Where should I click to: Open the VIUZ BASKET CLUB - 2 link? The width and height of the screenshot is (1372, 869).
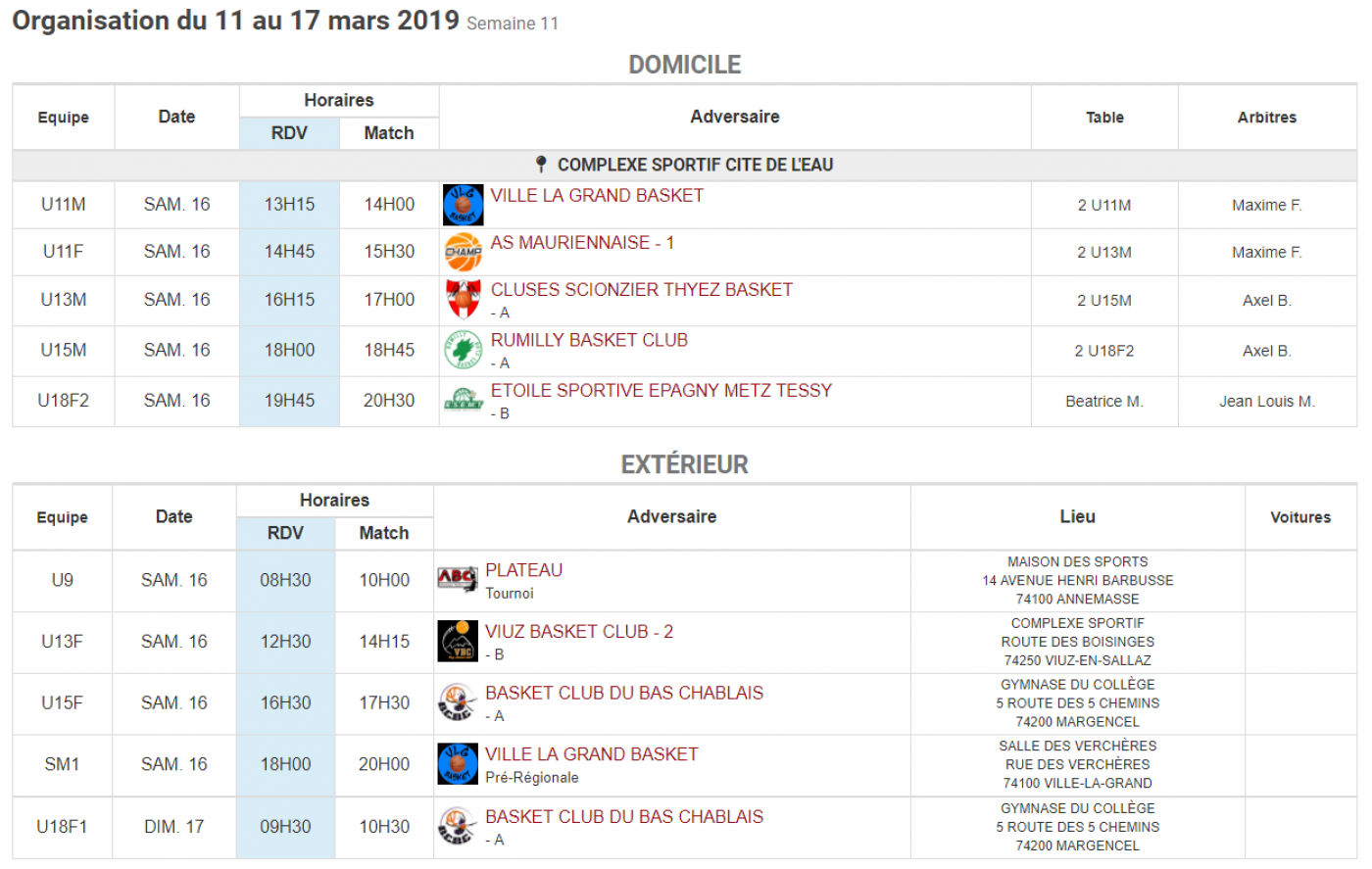(579, 632)
